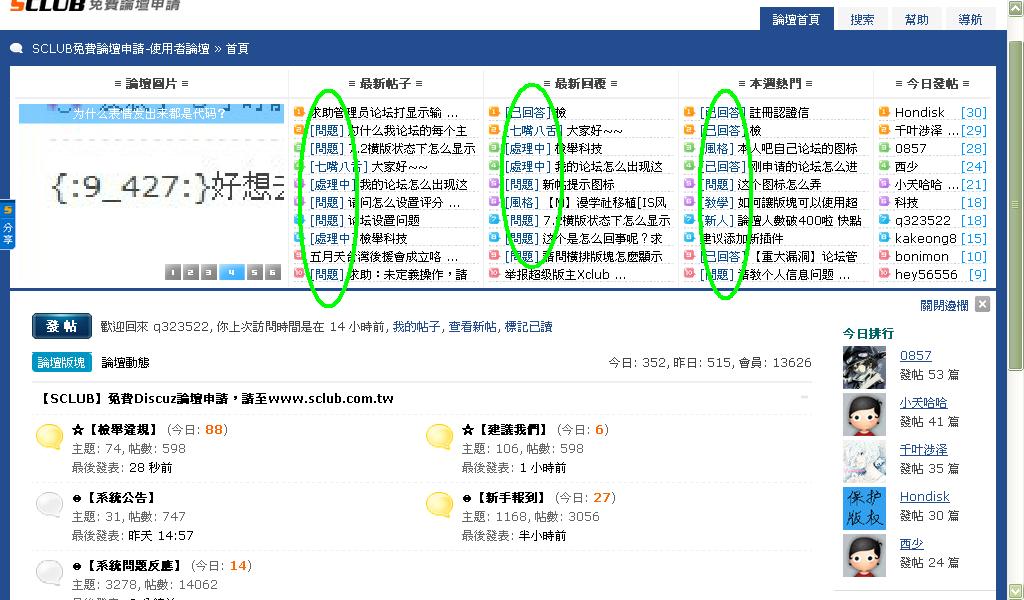
Task: Open post 五月天台湾後援會成立咯 in 最新帖子
Action: coord(383,257)
